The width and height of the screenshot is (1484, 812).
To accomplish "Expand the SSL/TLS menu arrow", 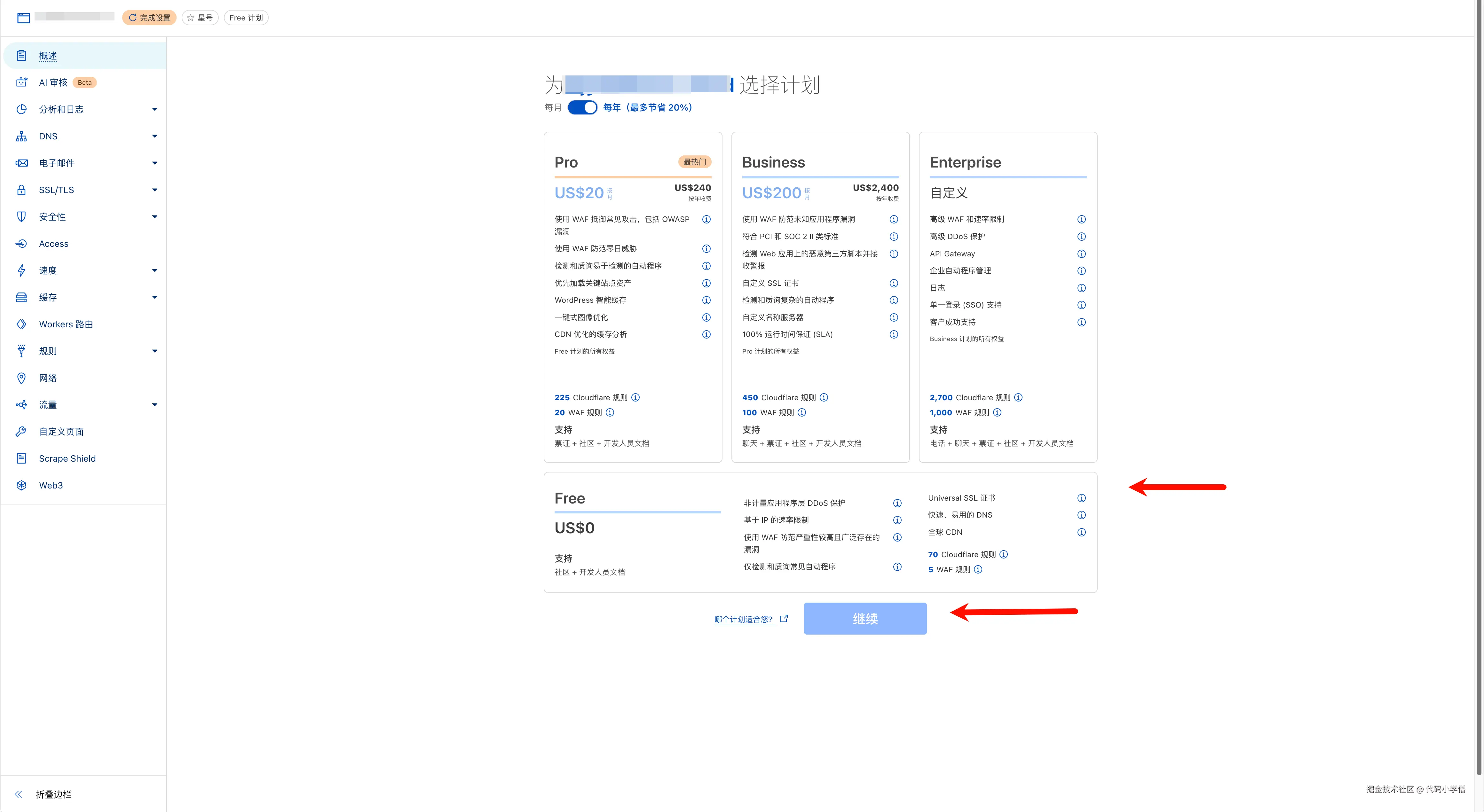I will tap(154, 190).
